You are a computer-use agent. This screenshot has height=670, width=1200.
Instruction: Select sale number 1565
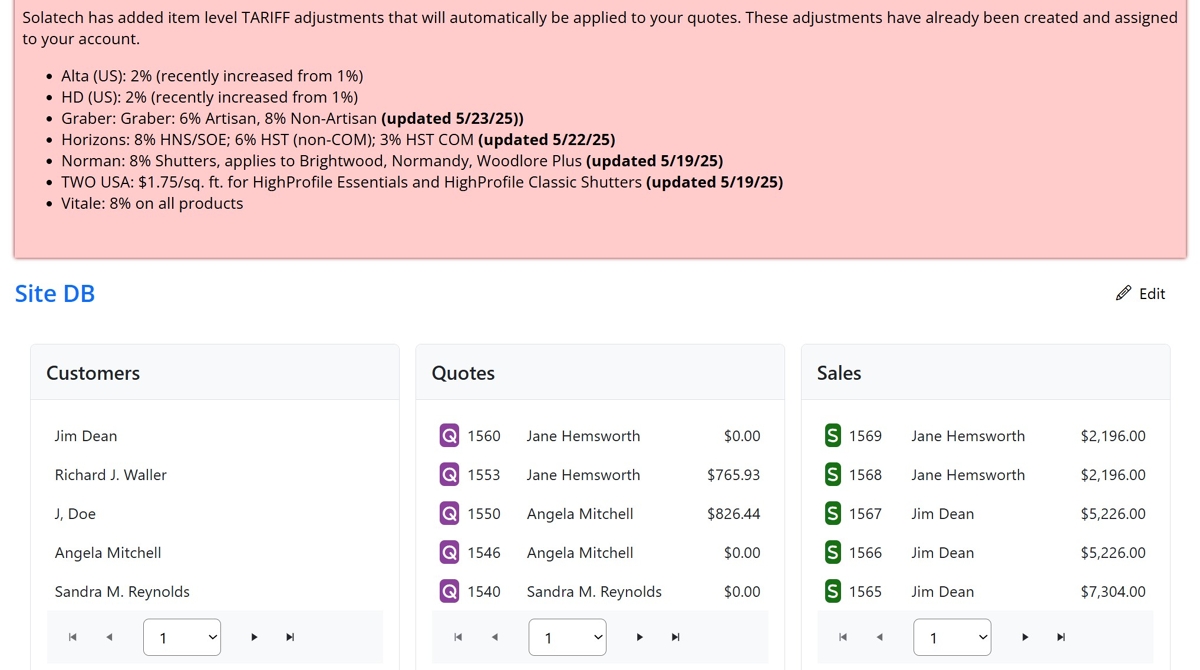(x=865, y=592)
